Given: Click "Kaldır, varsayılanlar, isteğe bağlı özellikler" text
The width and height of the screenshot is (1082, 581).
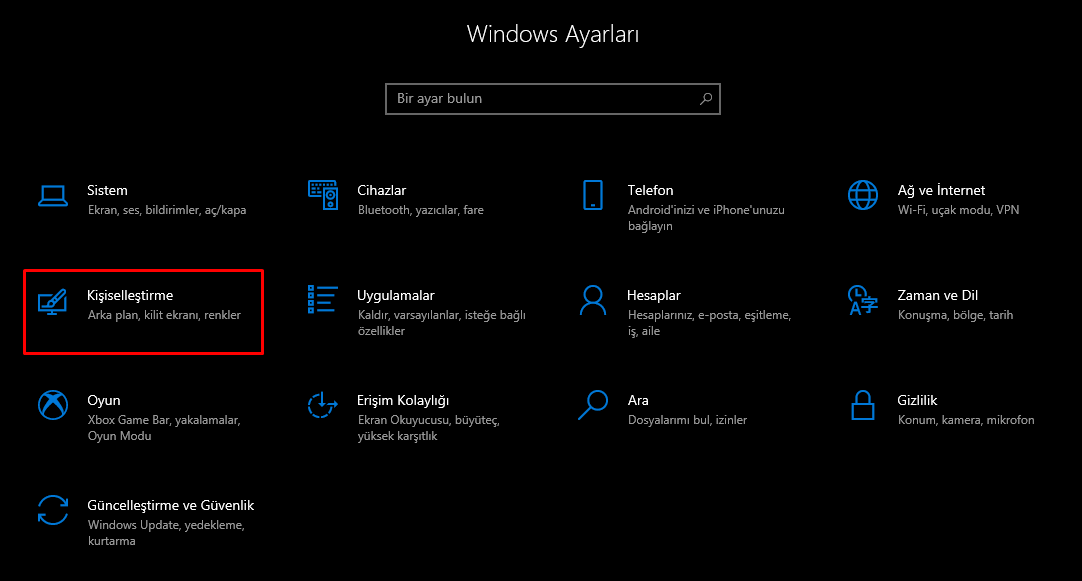Looking at the screenshot, I should (x=442, y=323).
